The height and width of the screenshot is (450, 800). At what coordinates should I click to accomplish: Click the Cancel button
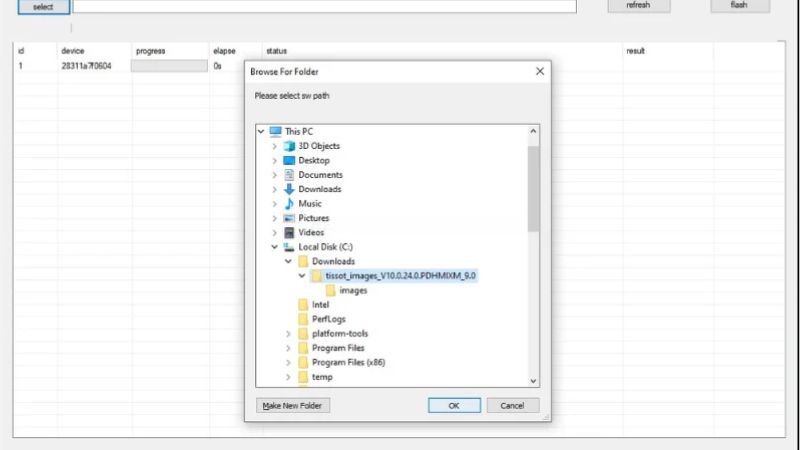tap(512, 406)
